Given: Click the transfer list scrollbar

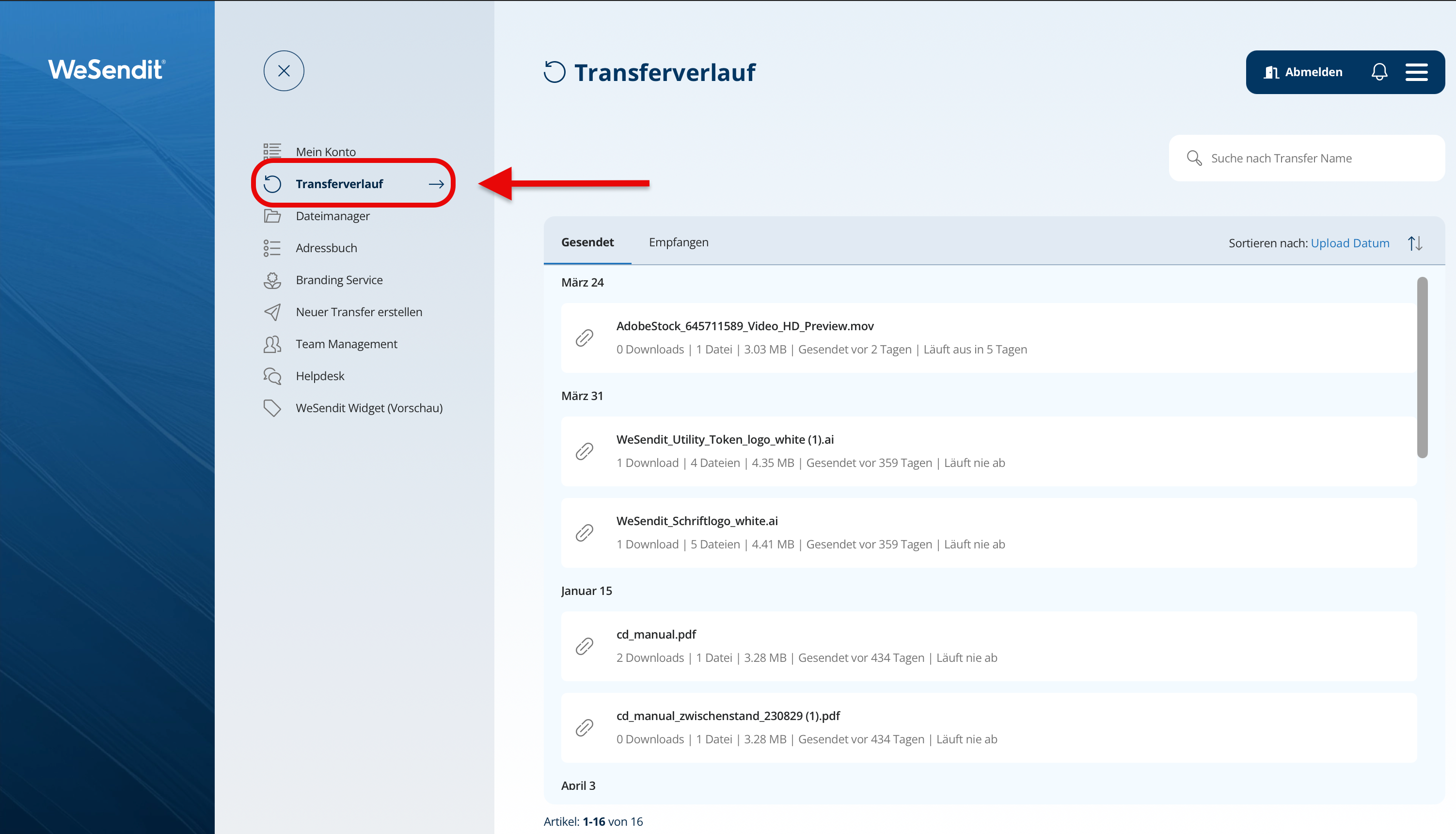Looking at the screenshot, I should (1422, 367).
